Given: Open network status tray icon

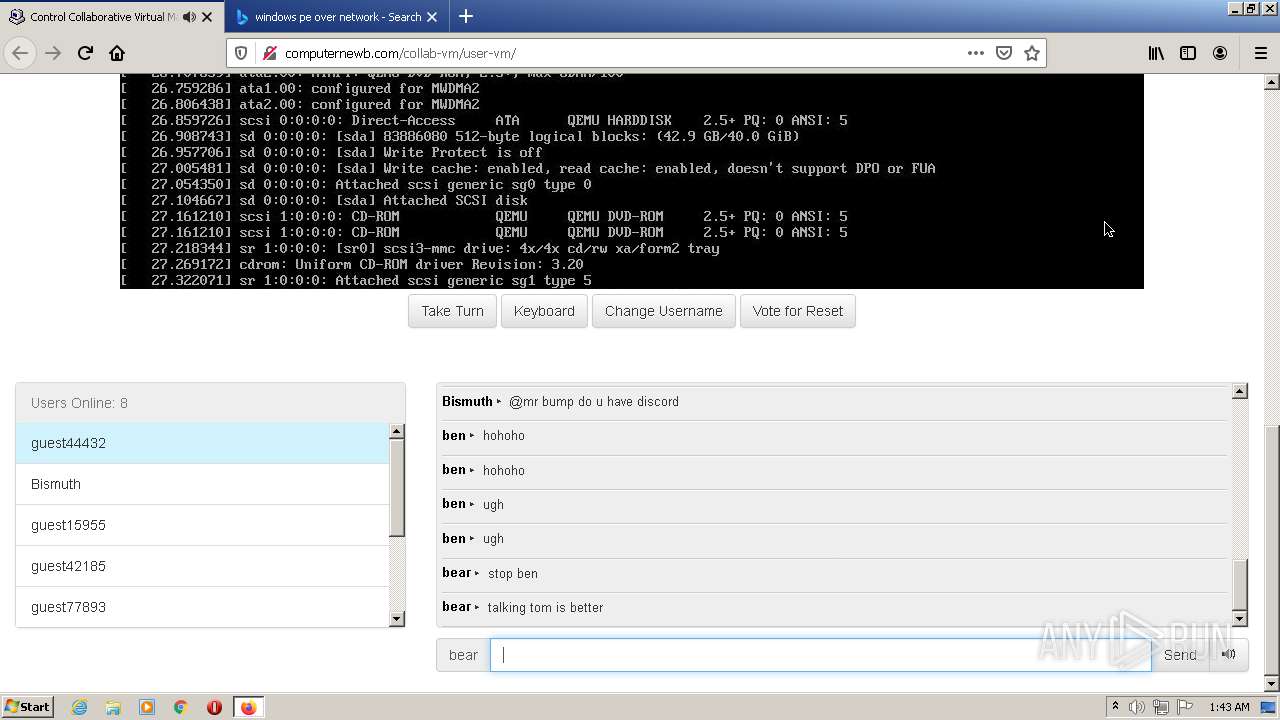Looking at the screenshot, I should tap(1160, 707).
